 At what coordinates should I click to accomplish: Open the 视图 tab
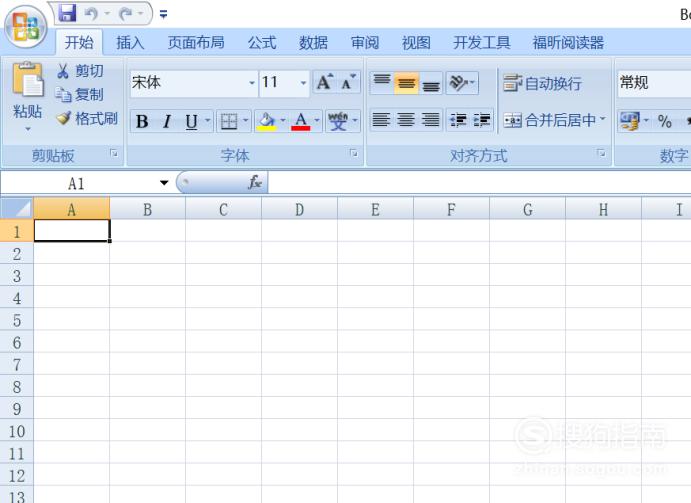coord(416,43)
